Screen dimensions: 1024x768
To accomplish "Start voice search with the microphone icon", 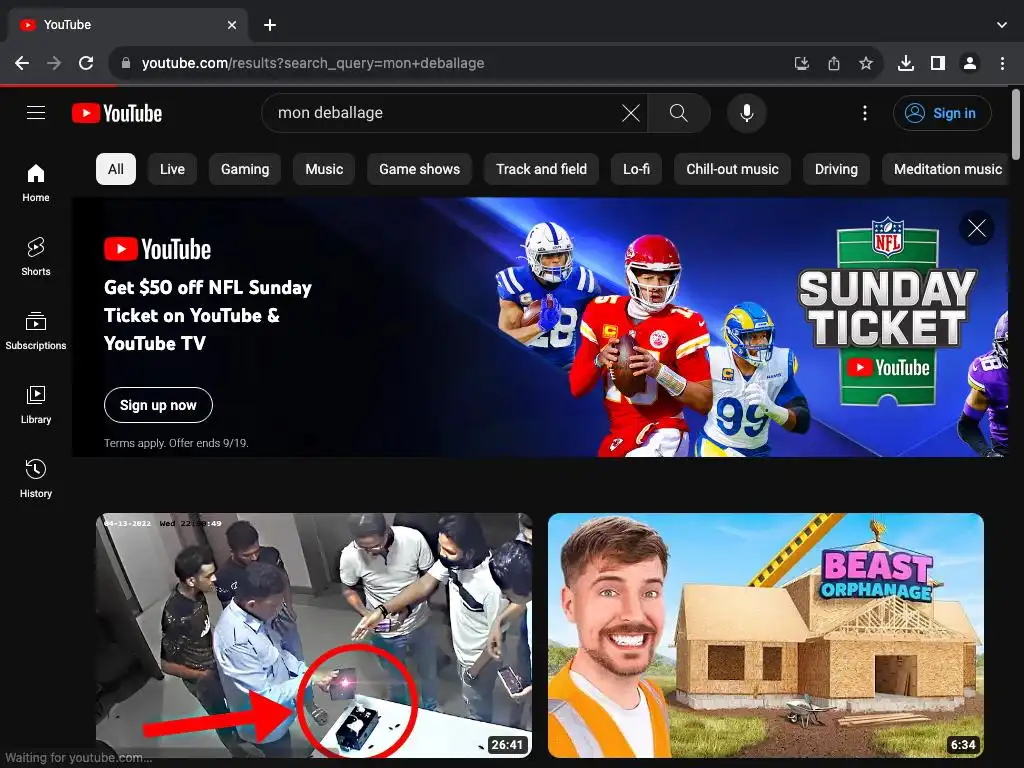I will [746, 113].
